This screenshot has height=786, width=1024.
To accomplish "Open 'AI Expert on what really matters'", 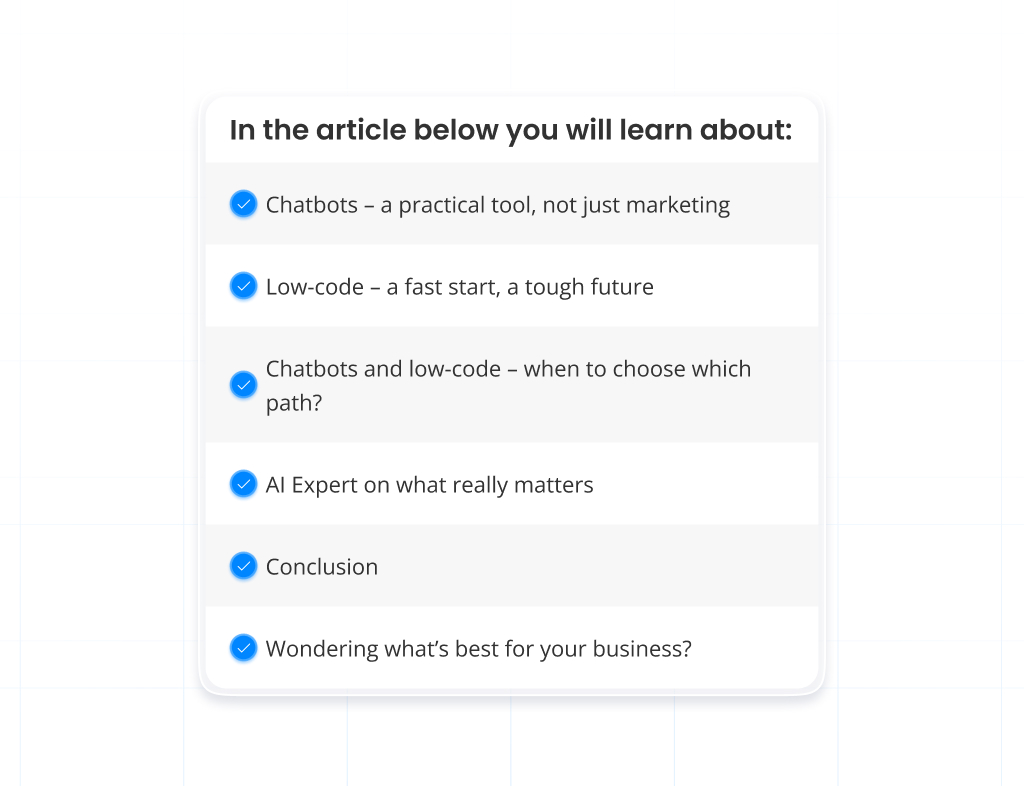I will (x=429, y=485).
